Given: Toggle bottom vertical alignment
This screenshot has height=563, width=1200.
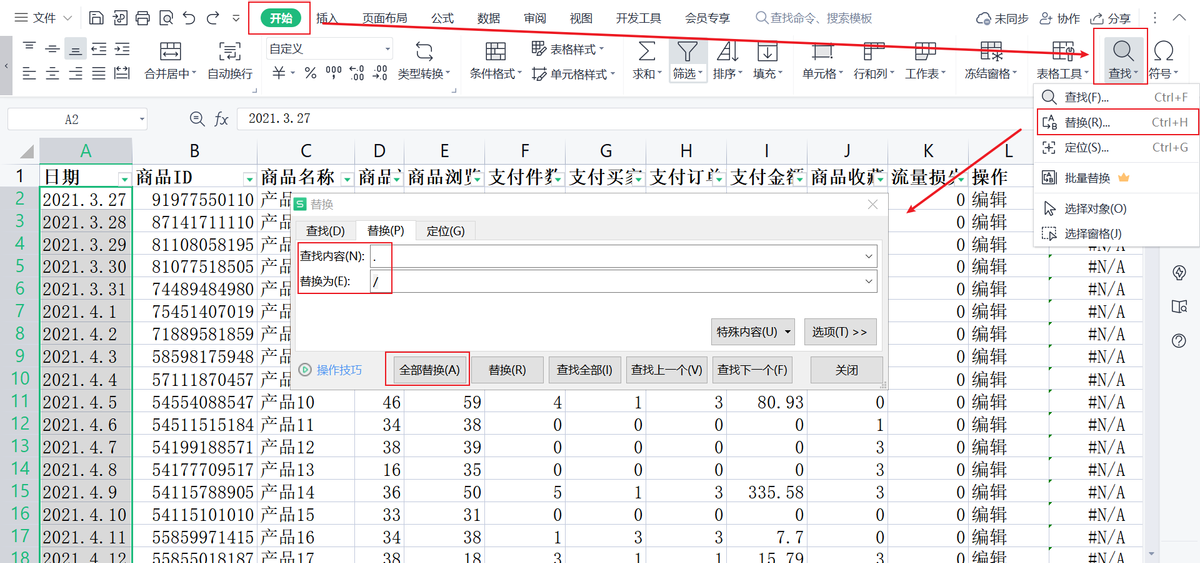Looking at the screenshot, I should point(77,49).
